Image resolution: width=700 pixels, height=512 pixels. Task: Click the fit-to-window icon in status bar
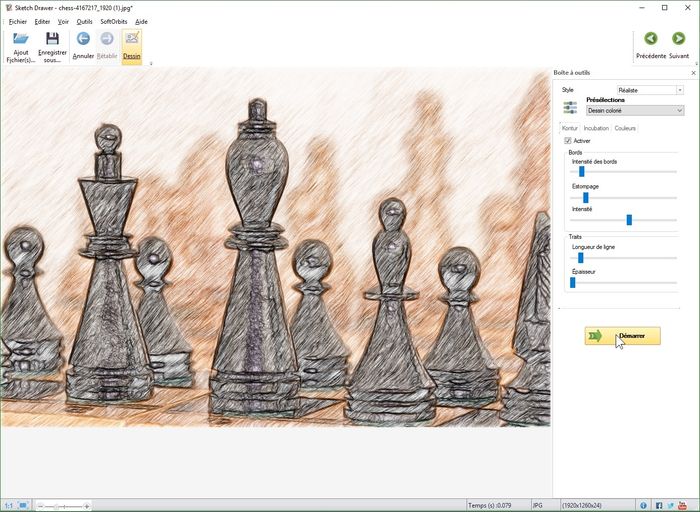[24, 505]
